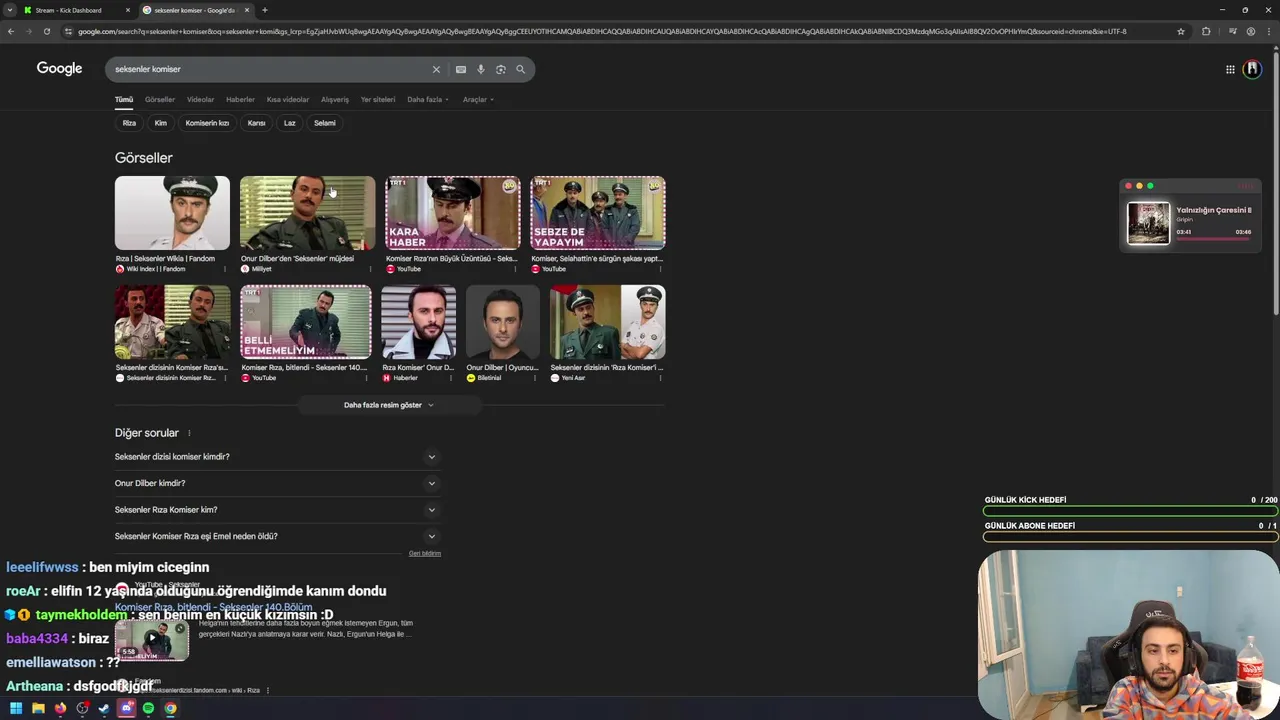Image resolution: width=1280 pixels, height=720 pixels.
Task: Close the Stream - Kick Dashboard tab
Action: (x=128, y=10)
